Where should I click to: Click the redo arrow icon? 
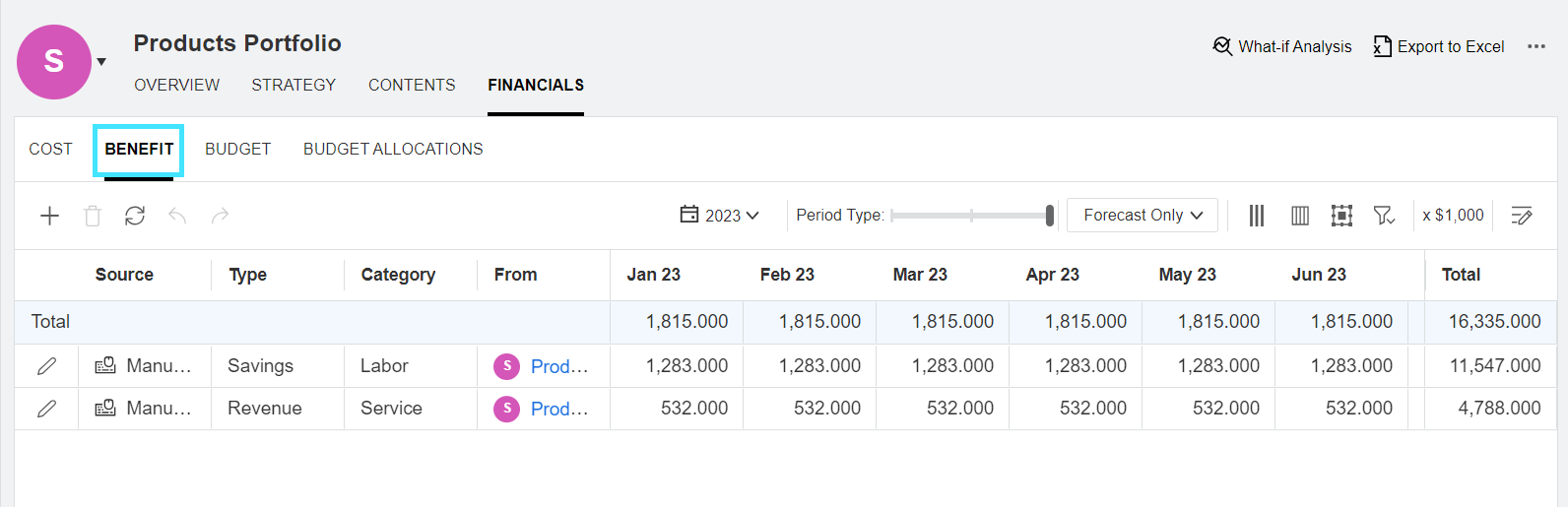(x=220, y=216)
